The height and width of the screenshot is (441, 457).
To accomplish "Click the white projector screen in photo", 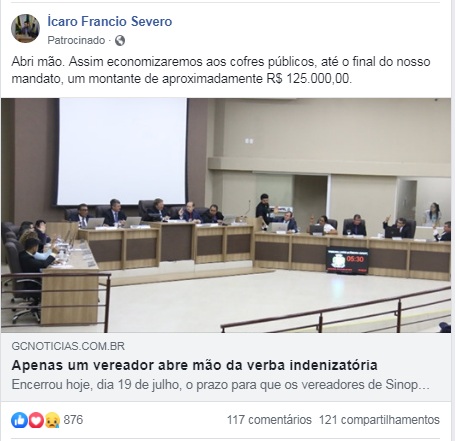I will coord(122,151).
